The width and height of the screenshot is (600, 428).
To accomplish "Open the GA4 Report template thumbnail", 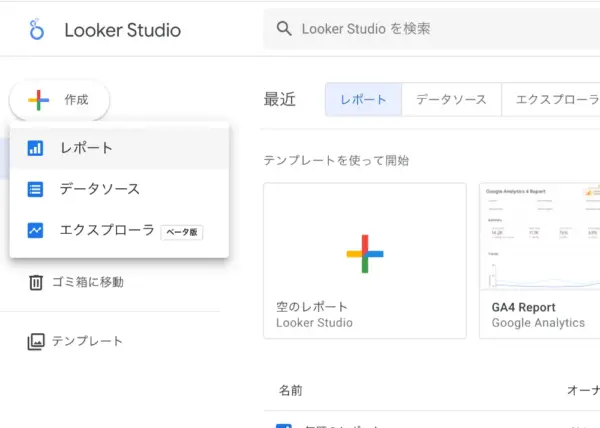I will pyautogui.click(x=540, y=237).
